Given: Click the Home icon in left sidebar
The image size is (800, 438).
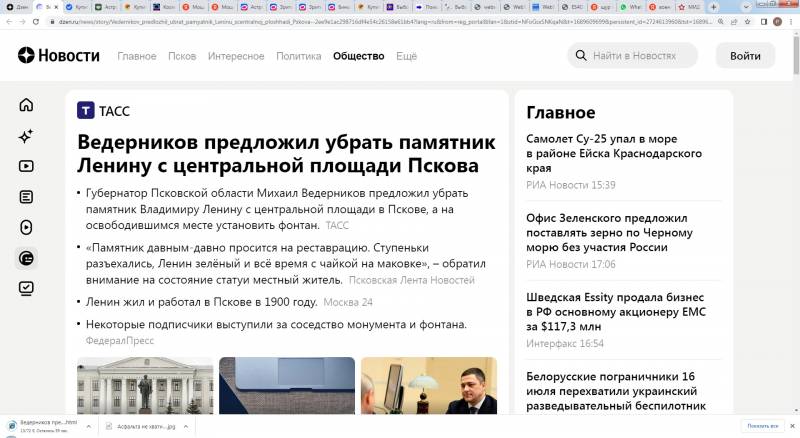Looking at the screenshot, I should [26, 105].
